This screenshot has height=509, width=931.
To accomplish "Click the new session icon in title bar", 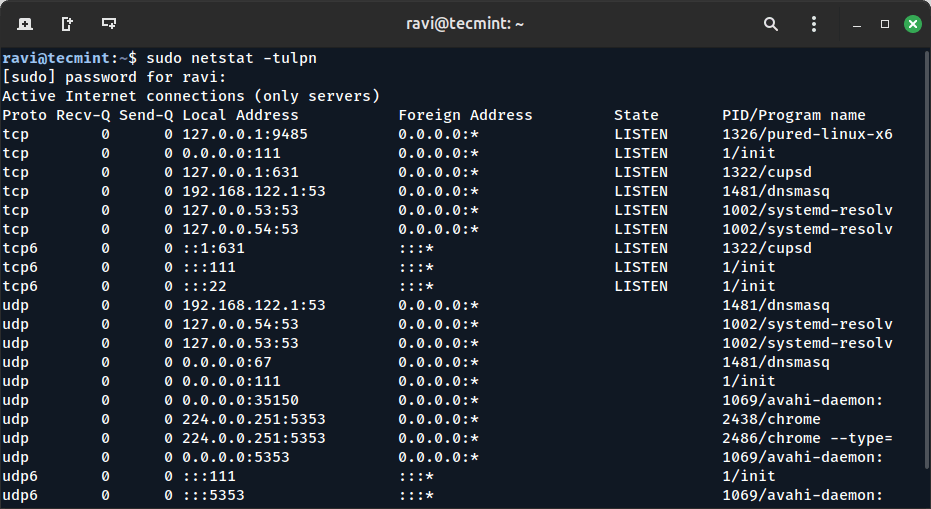I will [24, 23].
